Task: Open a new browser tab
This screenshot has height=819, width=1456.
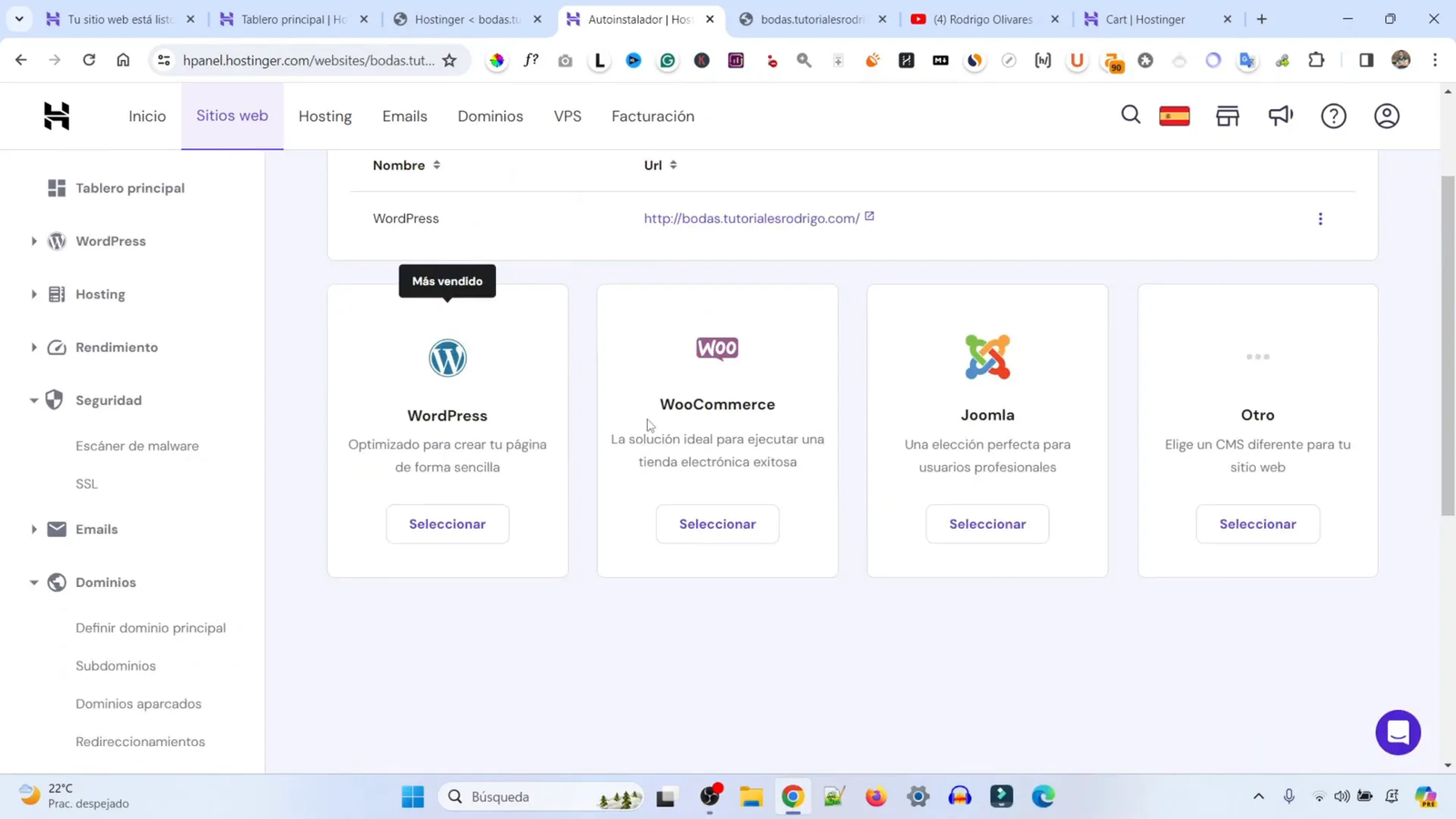Action: (x=1261, y=19)
